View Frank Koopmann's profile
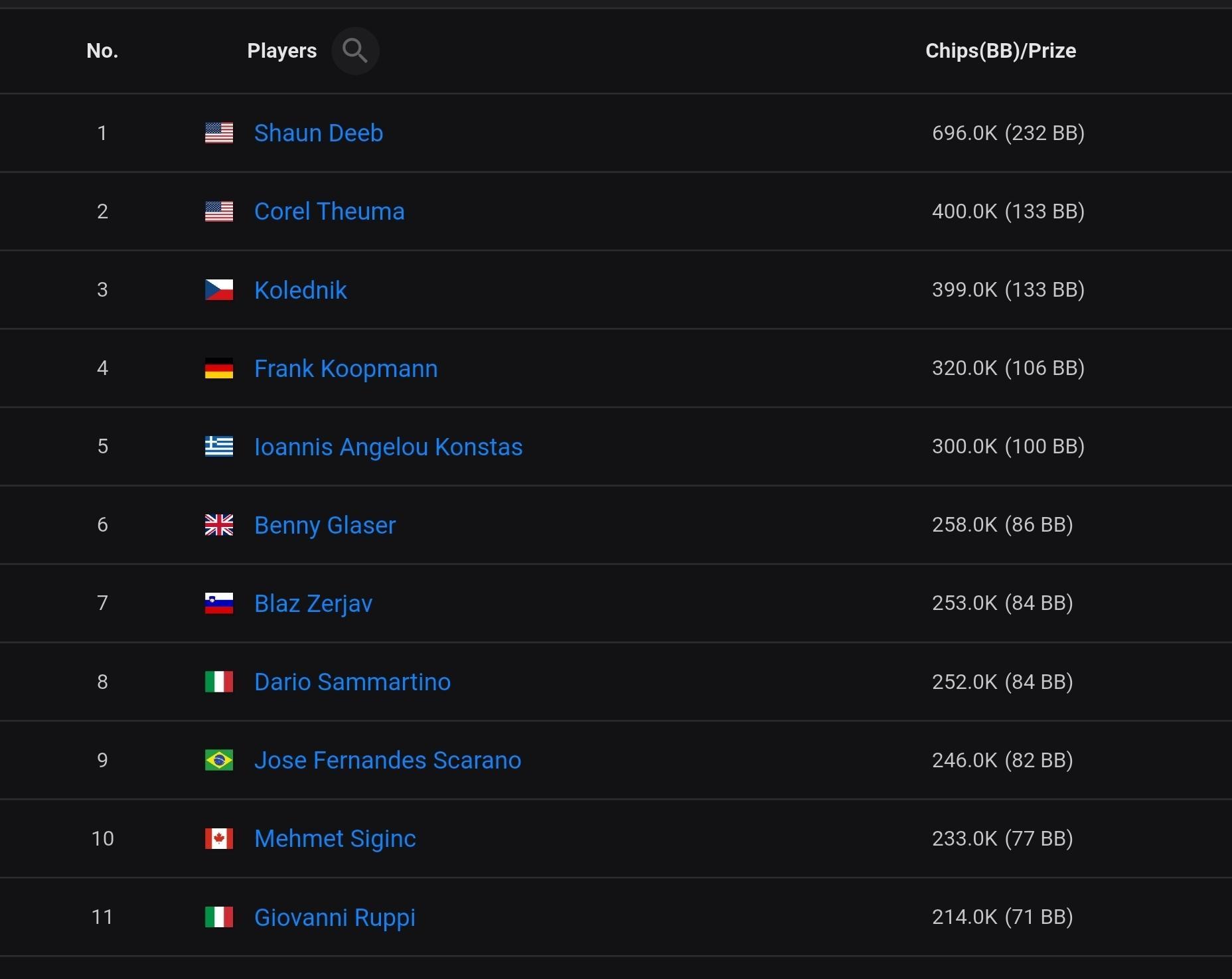Image resolution: width=1232 pixels, height=979 pixels. pos(346,368)
